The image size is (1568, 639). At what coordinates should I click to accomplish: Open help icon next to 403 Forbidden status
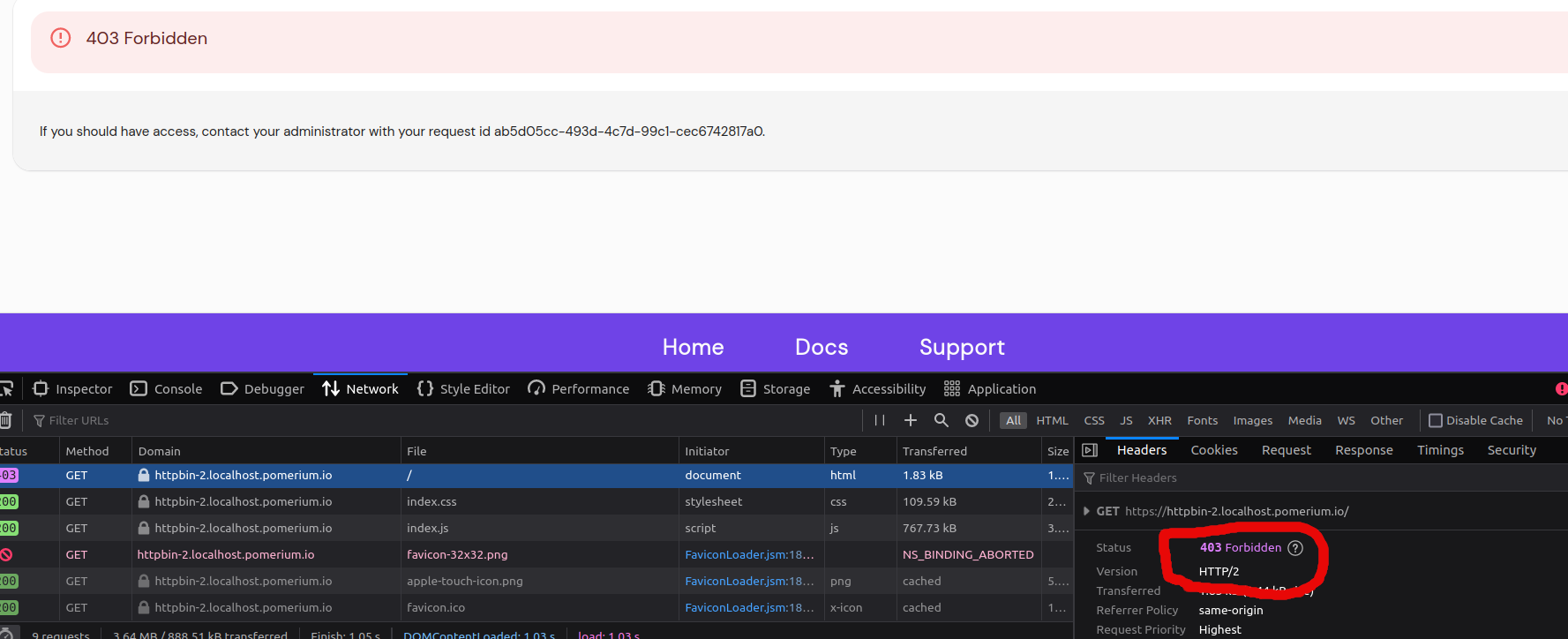[1295, 547]
